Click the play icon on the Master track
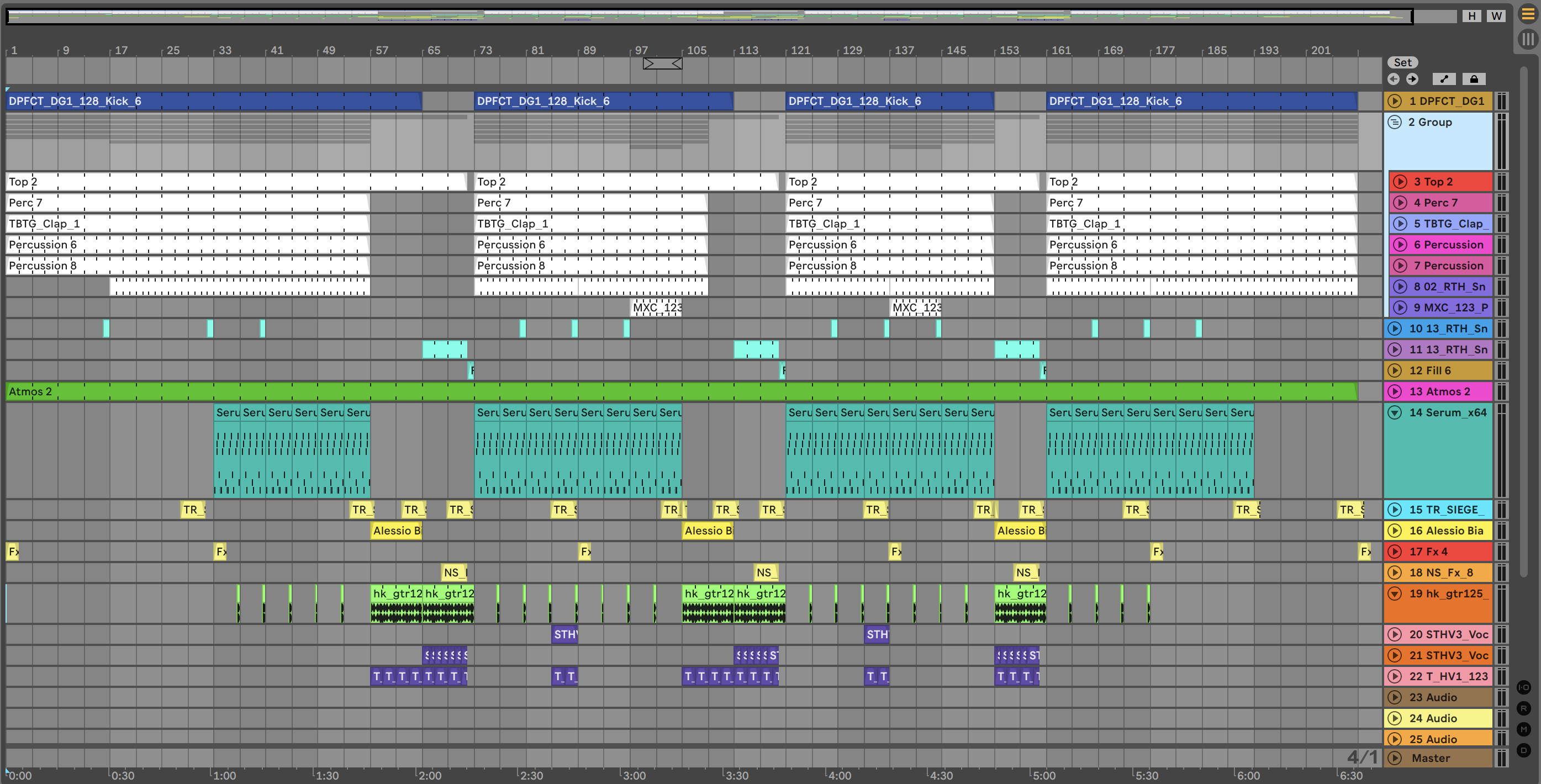The width and height of the screenshot is (1541, 784). coord(1395,757)
